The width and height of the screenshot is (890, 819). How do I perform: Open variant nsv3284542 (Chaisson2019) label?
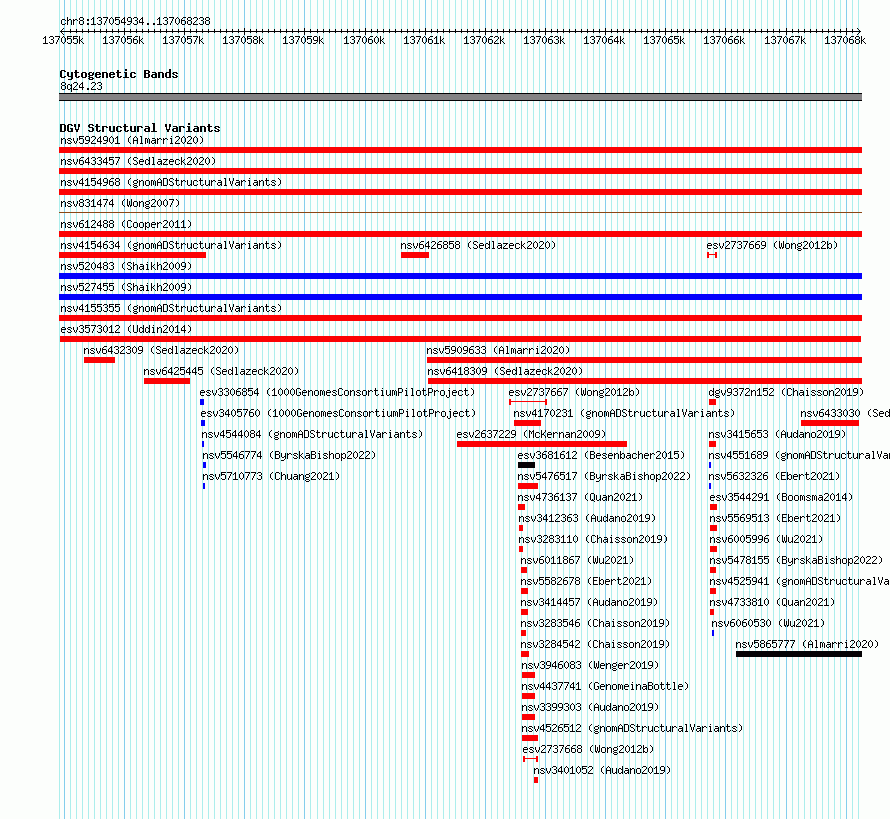595,644
